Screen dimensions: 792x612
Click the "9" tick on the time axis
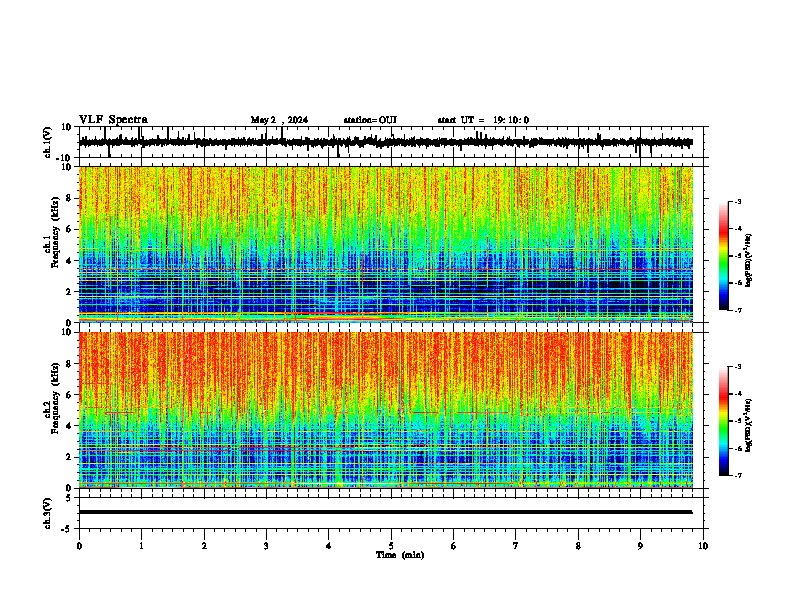[640, 546]
